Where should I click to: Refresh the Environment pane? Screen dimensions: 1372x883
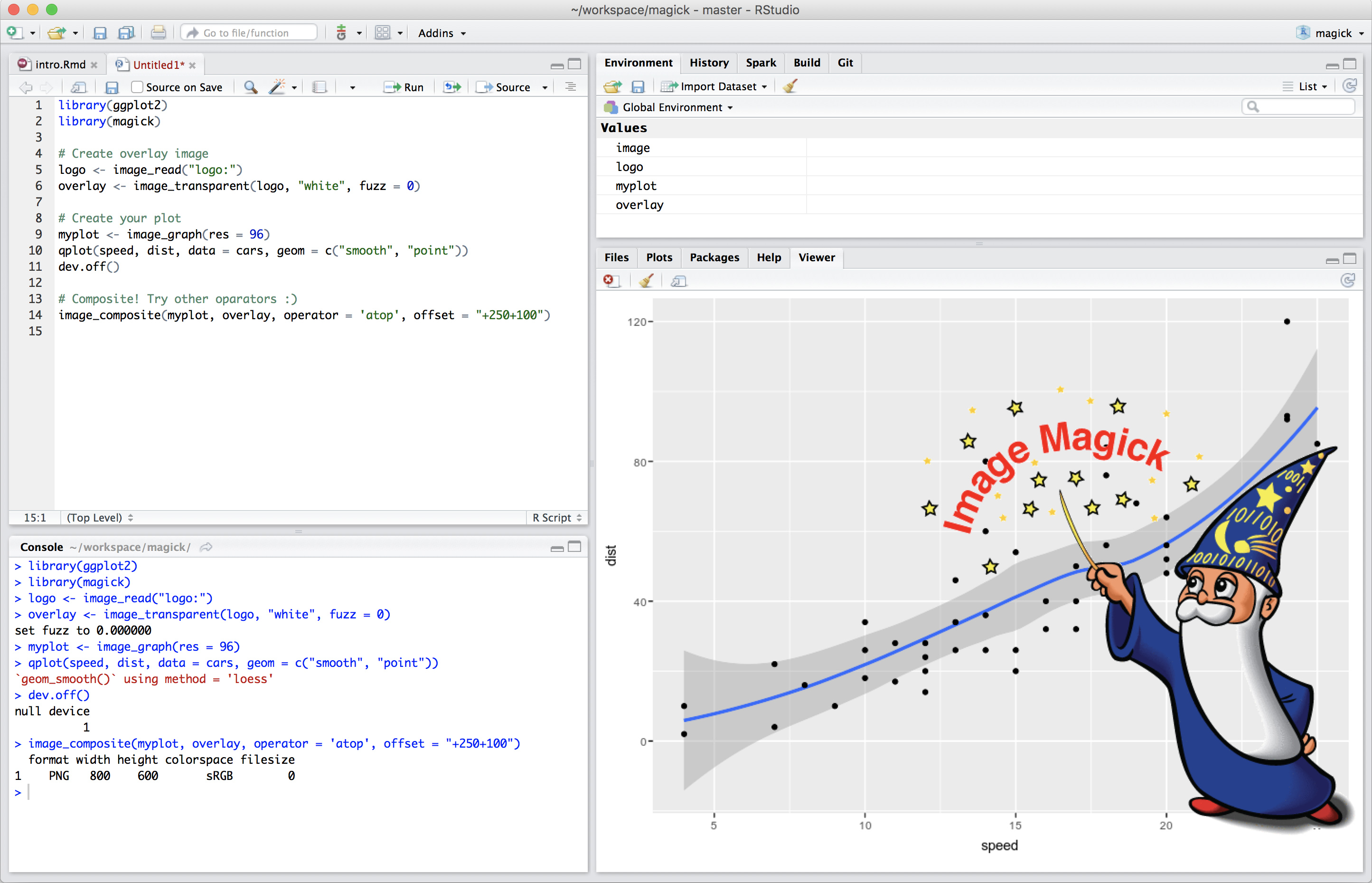[x=1350, y=86]
